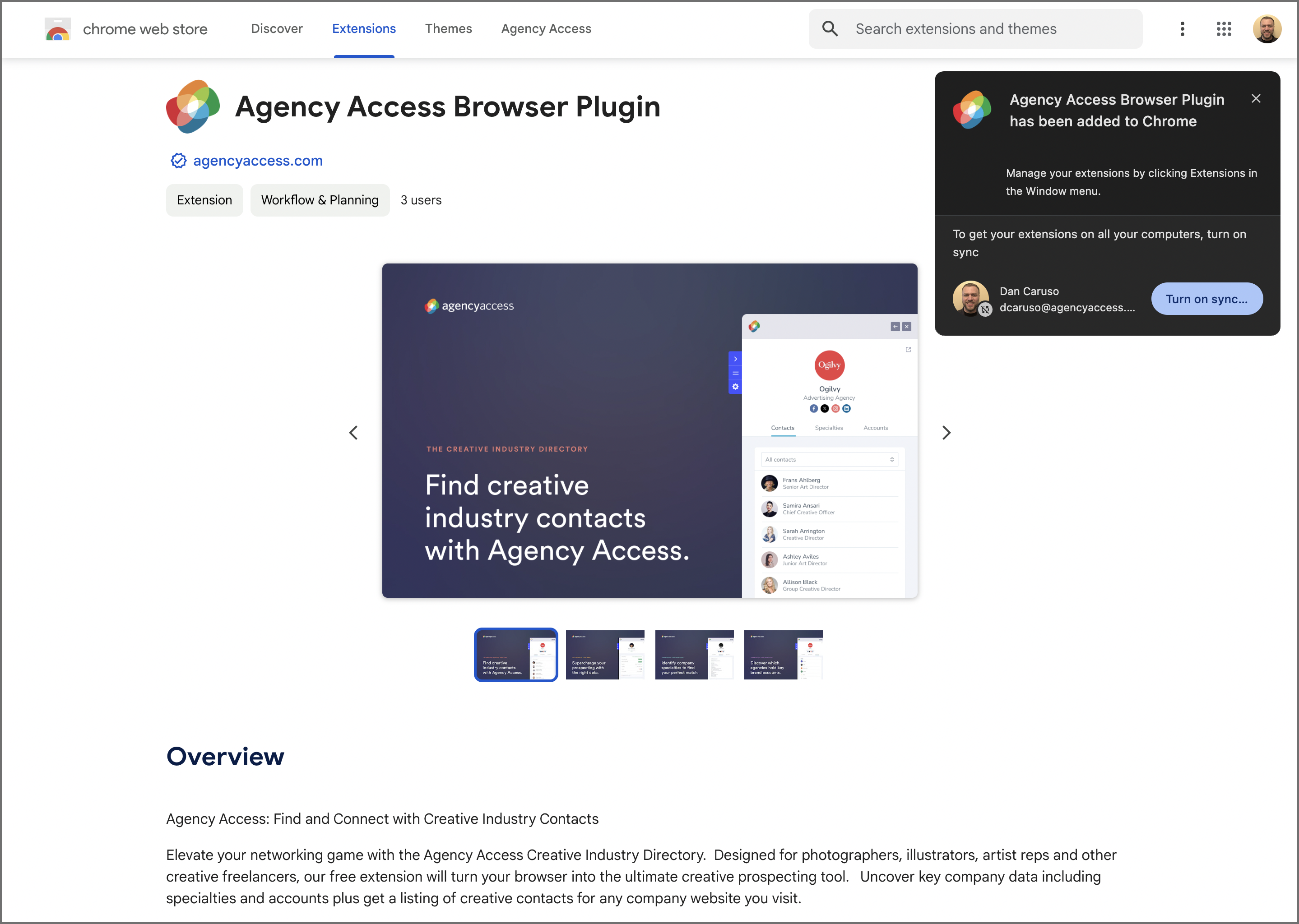Click the '3 users' count text
Image resolution: width=1299 pixels, height=924 pixels.
(421, 200)
